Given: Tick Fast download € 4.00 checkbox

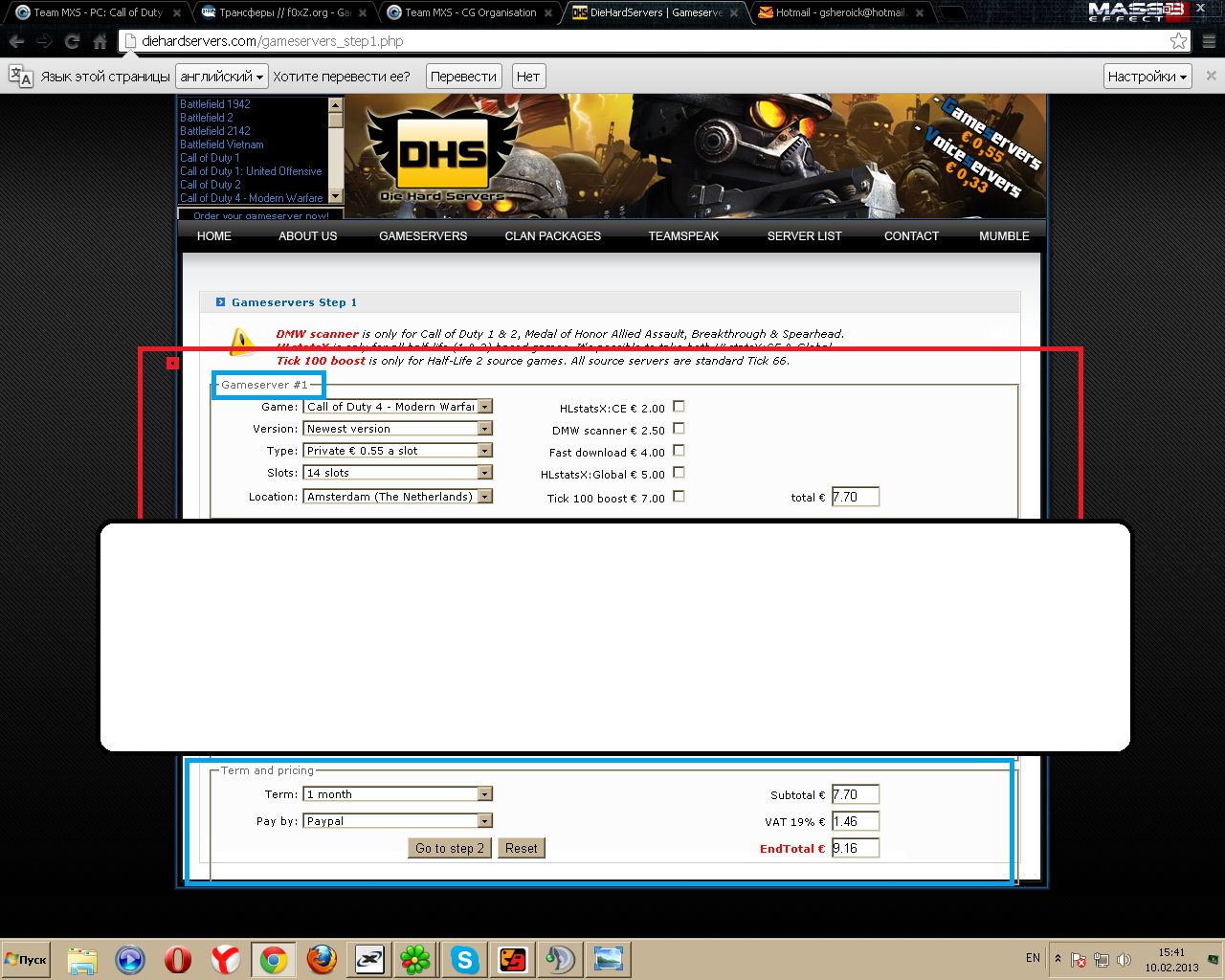Looking at the screenshot, I should 679,451.
